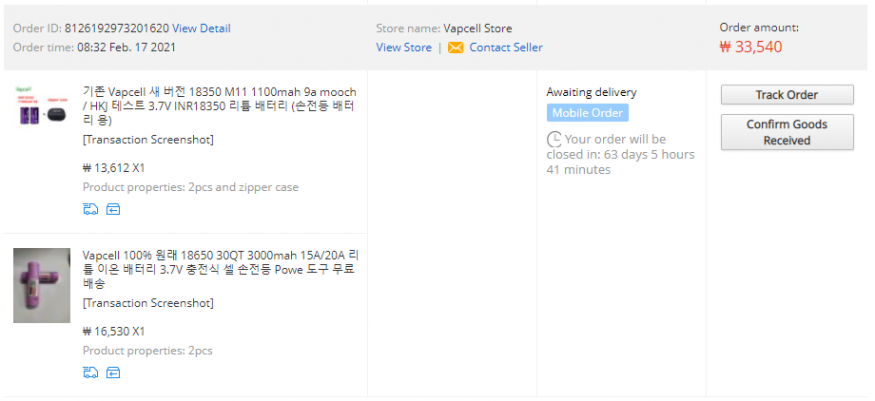Viewport: 875px width, 401px height.
Task: Click the Confirm Goods Received button
Action: pos(787,132)
